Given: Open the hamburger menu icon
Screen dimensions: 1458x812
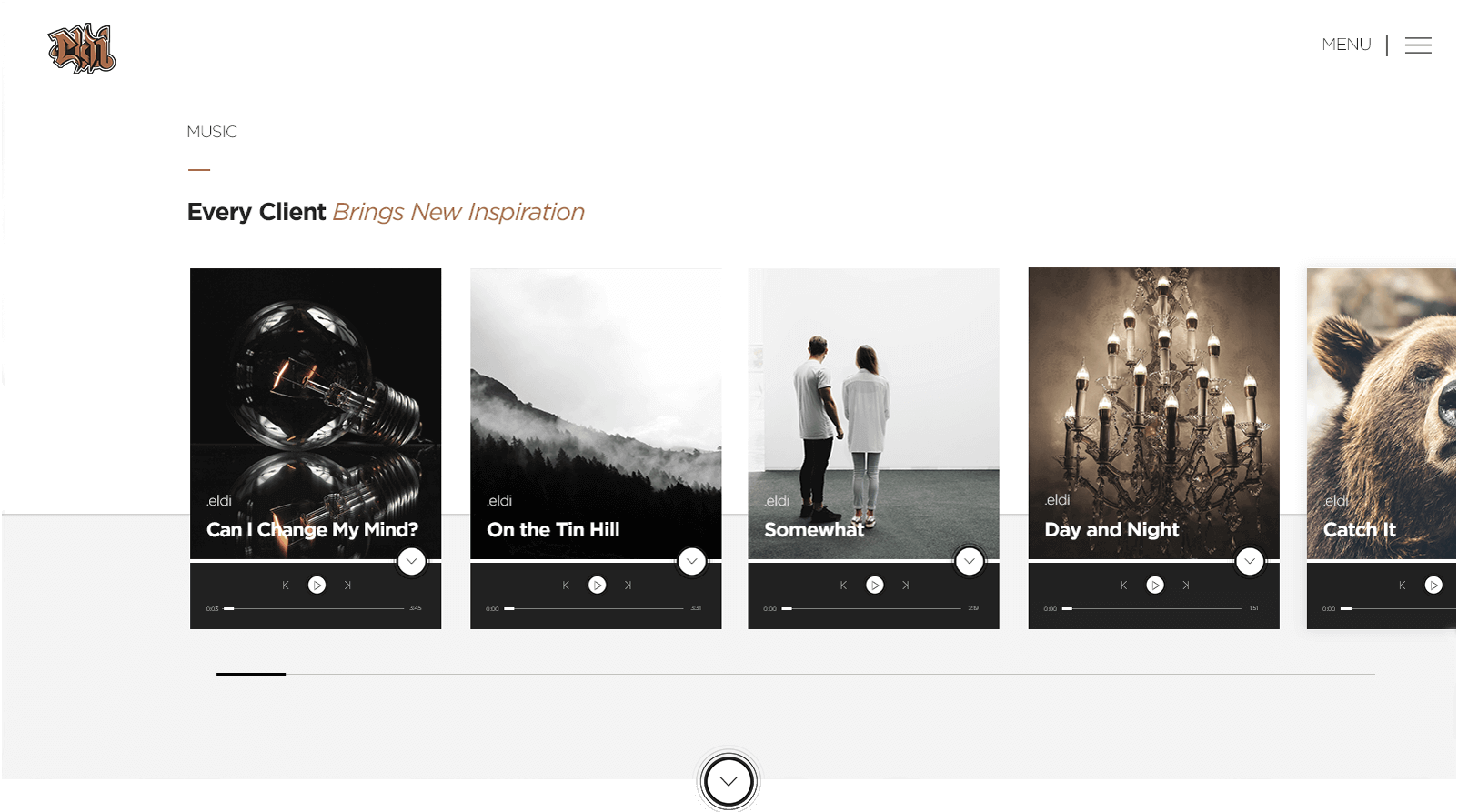Looking at the screenshot, I should pyautogui.click(x=1418, y=45).
